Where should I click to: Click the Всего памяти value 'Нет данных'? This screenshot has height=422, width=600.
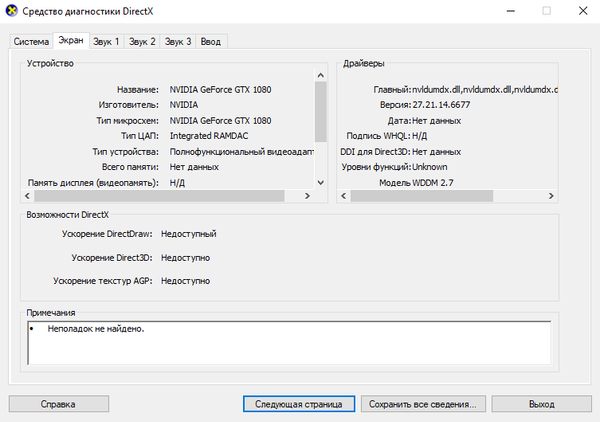(194, 167)
